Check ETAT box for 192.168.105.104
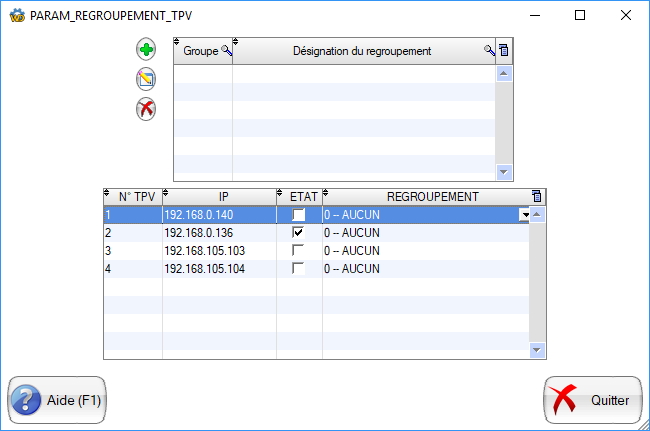Viewport: 650px width, 431px height. click(298, 268)
